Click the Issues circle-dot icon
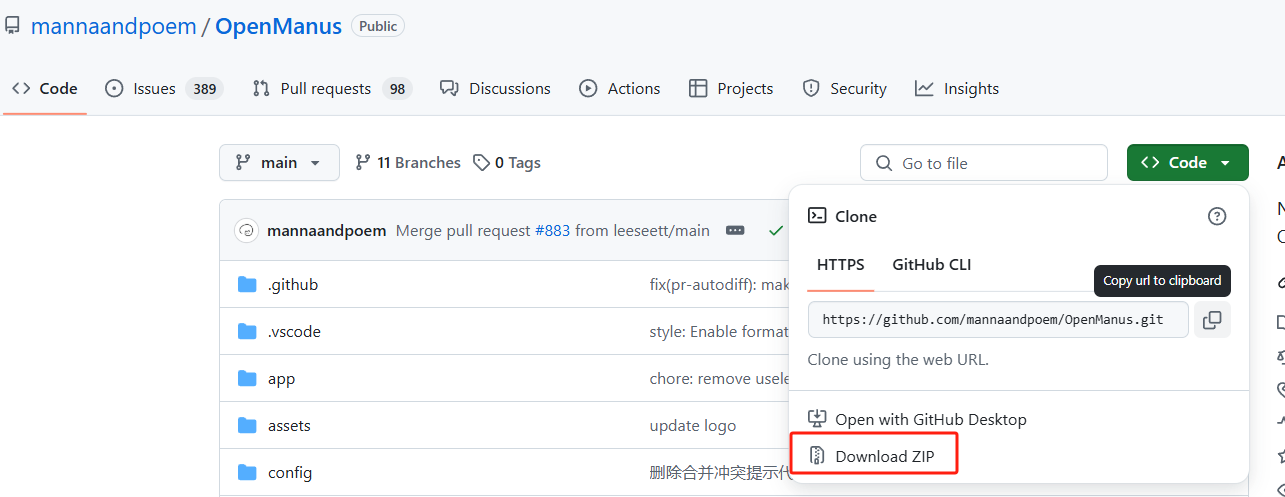This screenshot has width=1285, height=497. 114,88
